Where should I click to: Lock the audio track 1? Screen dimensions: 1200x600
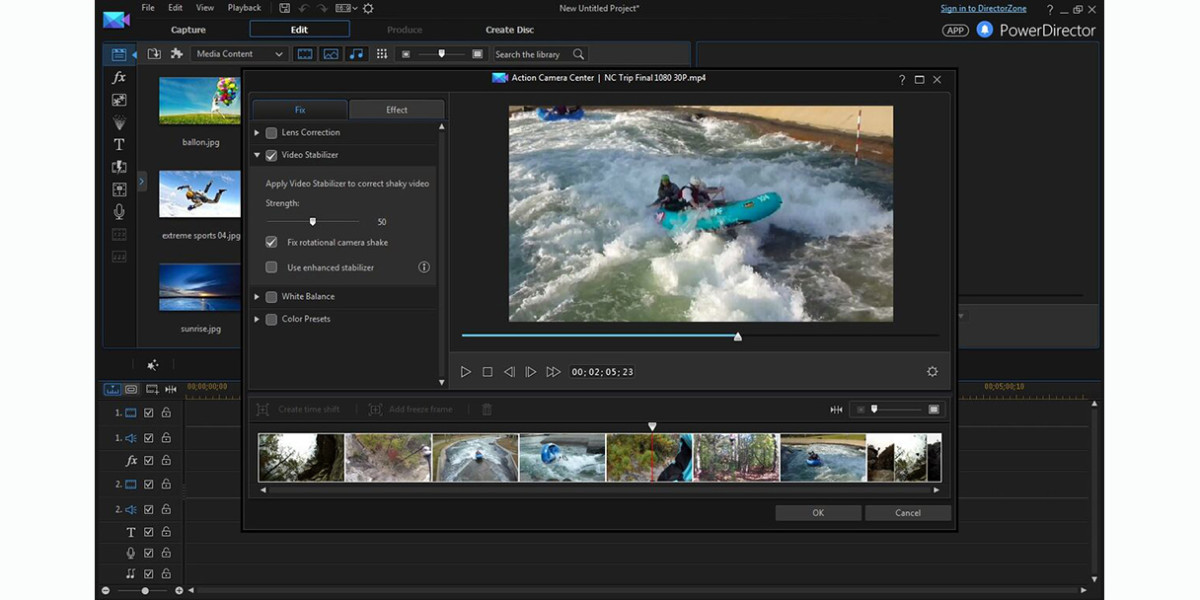[166, 438]
